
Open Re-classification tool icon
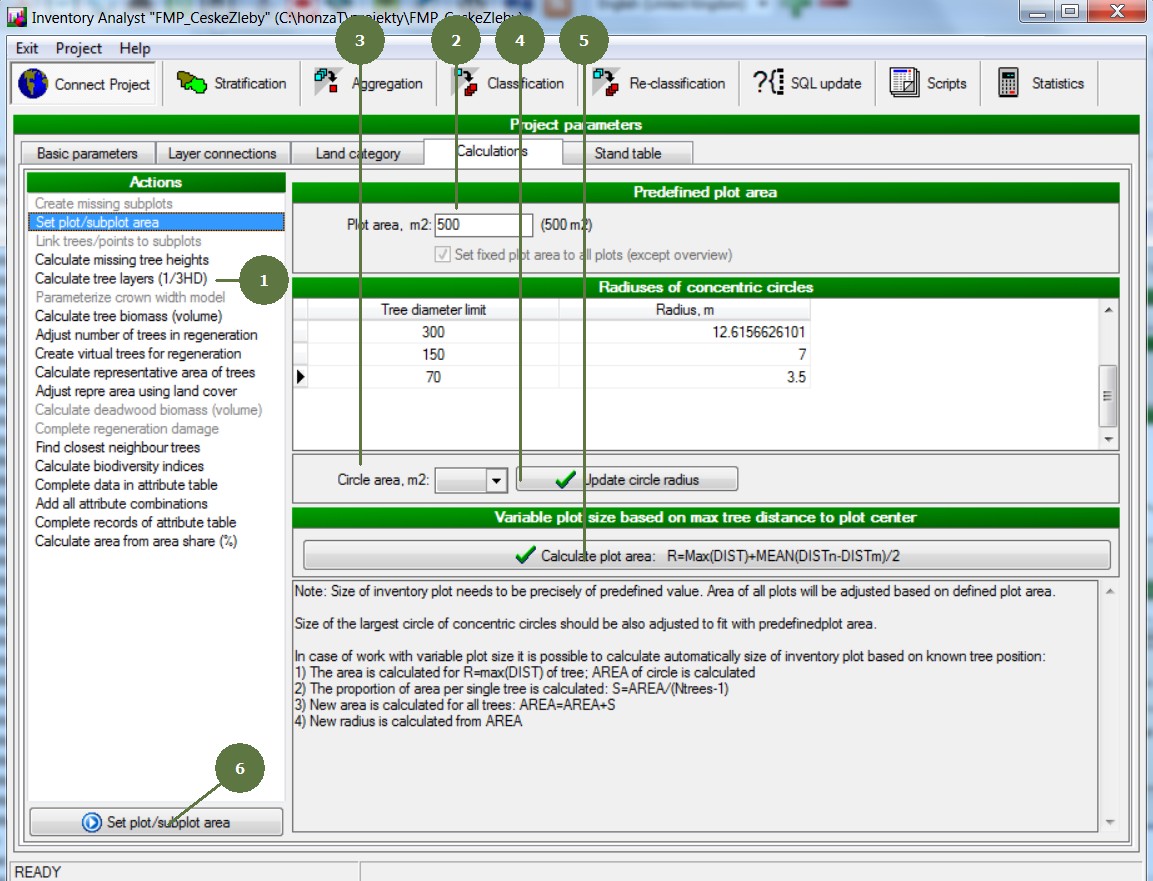coord(605,83)
